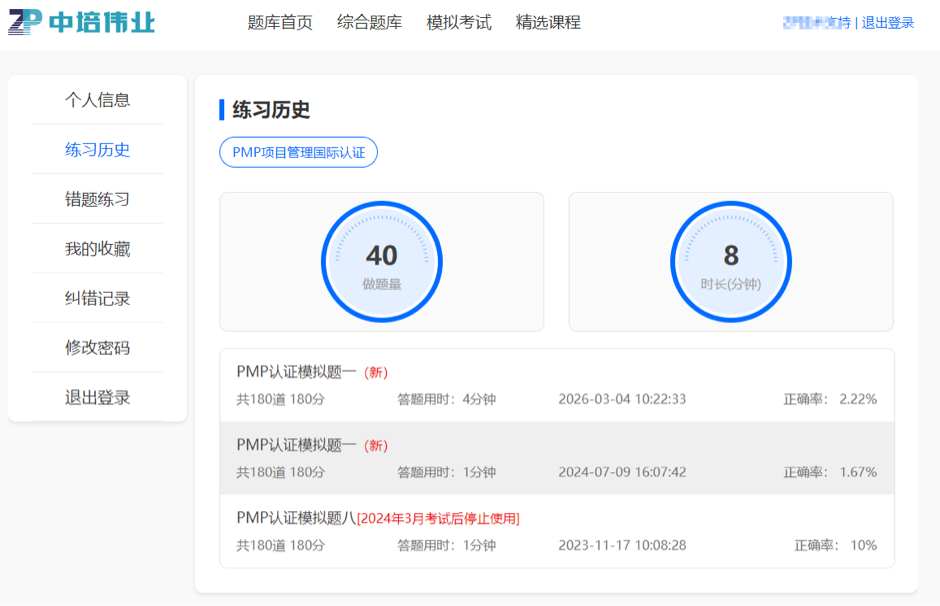Open 个人信息 in the sidebar
This screenshot has width=940, height=606.
click(97, 100)
